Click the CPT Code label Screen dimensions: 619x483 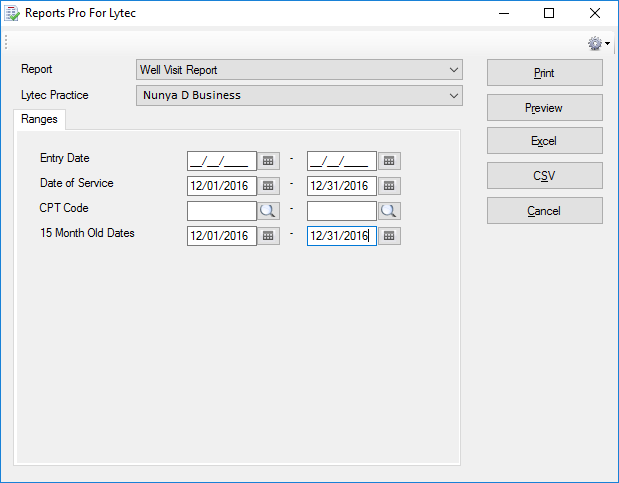(x=64, y=208)
